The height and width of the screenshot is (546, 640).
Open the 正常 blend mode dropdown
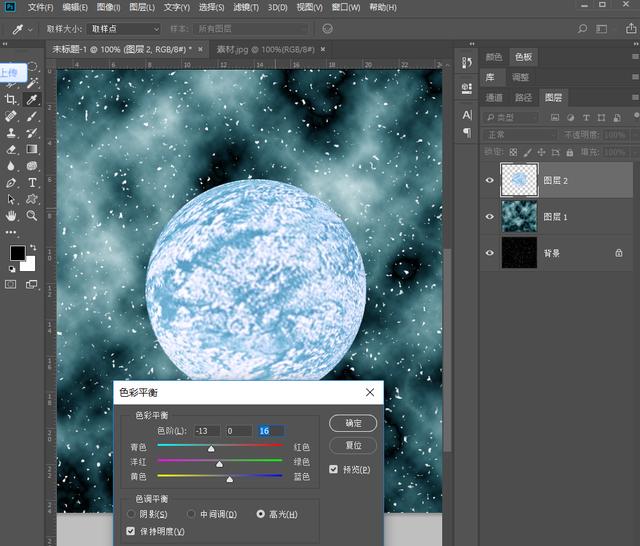click(x=520, y=134)
